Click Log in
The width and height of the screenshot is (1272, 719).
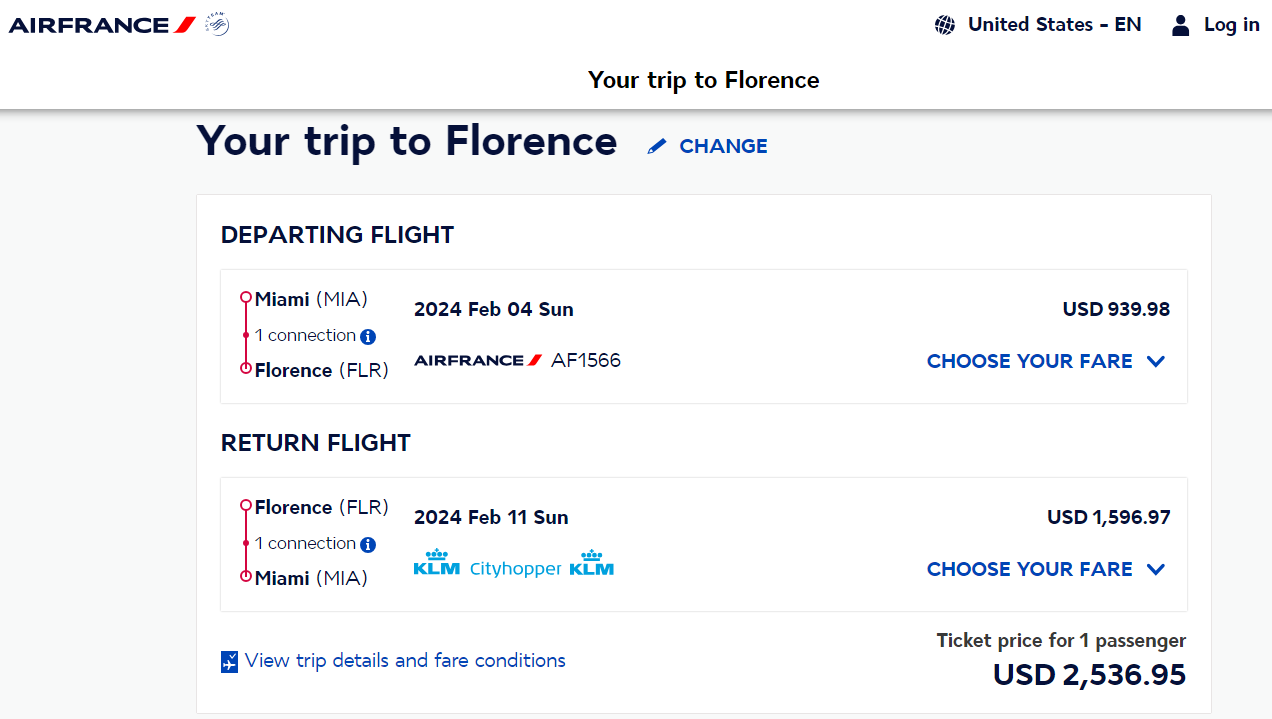pos(1231,25)
